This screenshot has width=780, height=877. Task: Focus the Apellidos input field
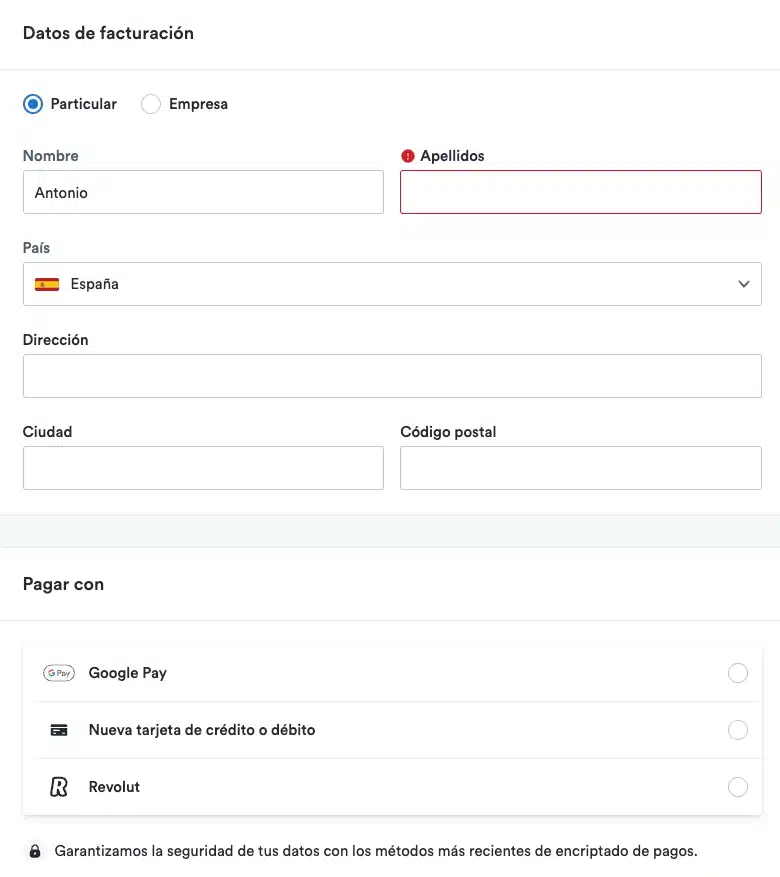(x=580, y=191)
